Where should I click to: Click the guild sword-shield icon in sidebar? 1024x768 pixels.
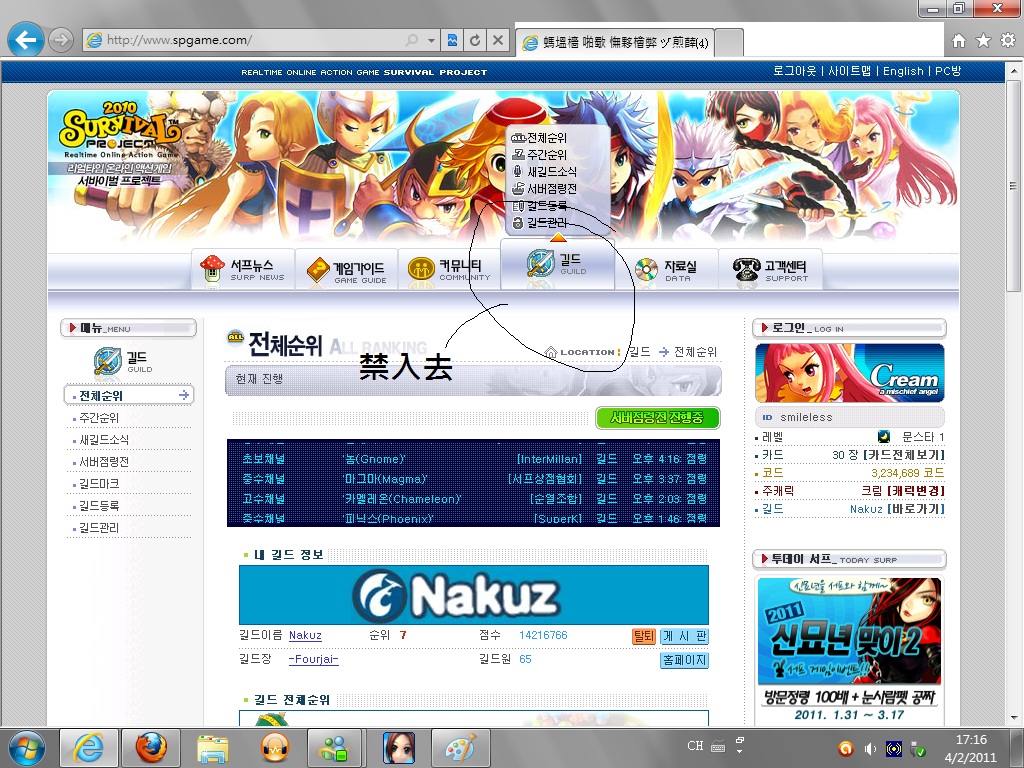tap(108, 360)
